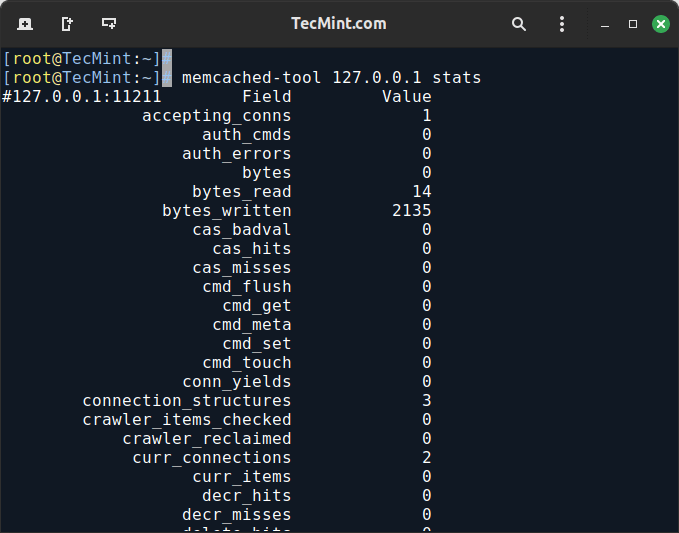Select the cmd_get field
The image size is (679, 533).
tap(257, 306)
